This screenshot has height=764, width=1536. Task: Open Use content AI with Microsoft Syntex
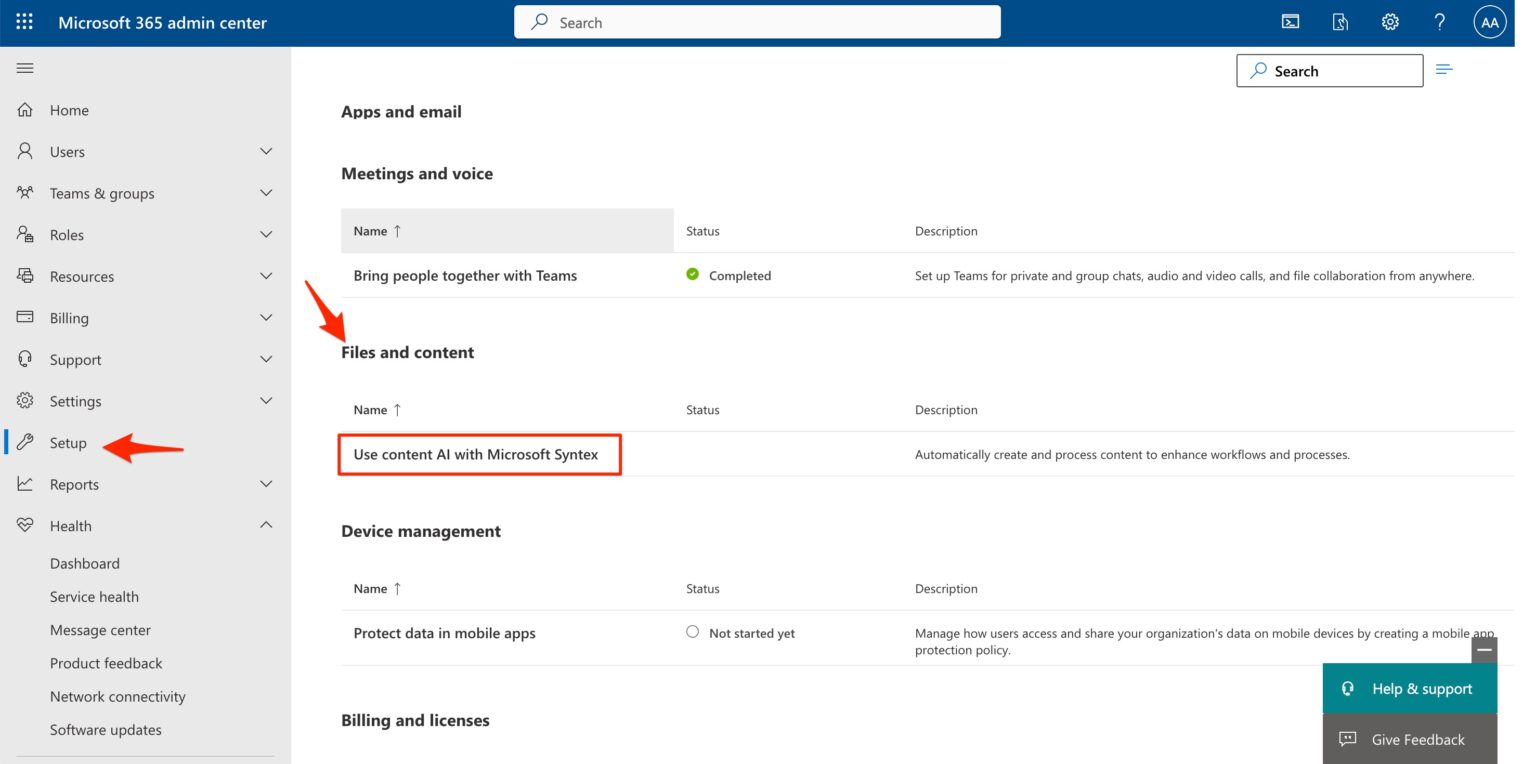coord(481,454)
